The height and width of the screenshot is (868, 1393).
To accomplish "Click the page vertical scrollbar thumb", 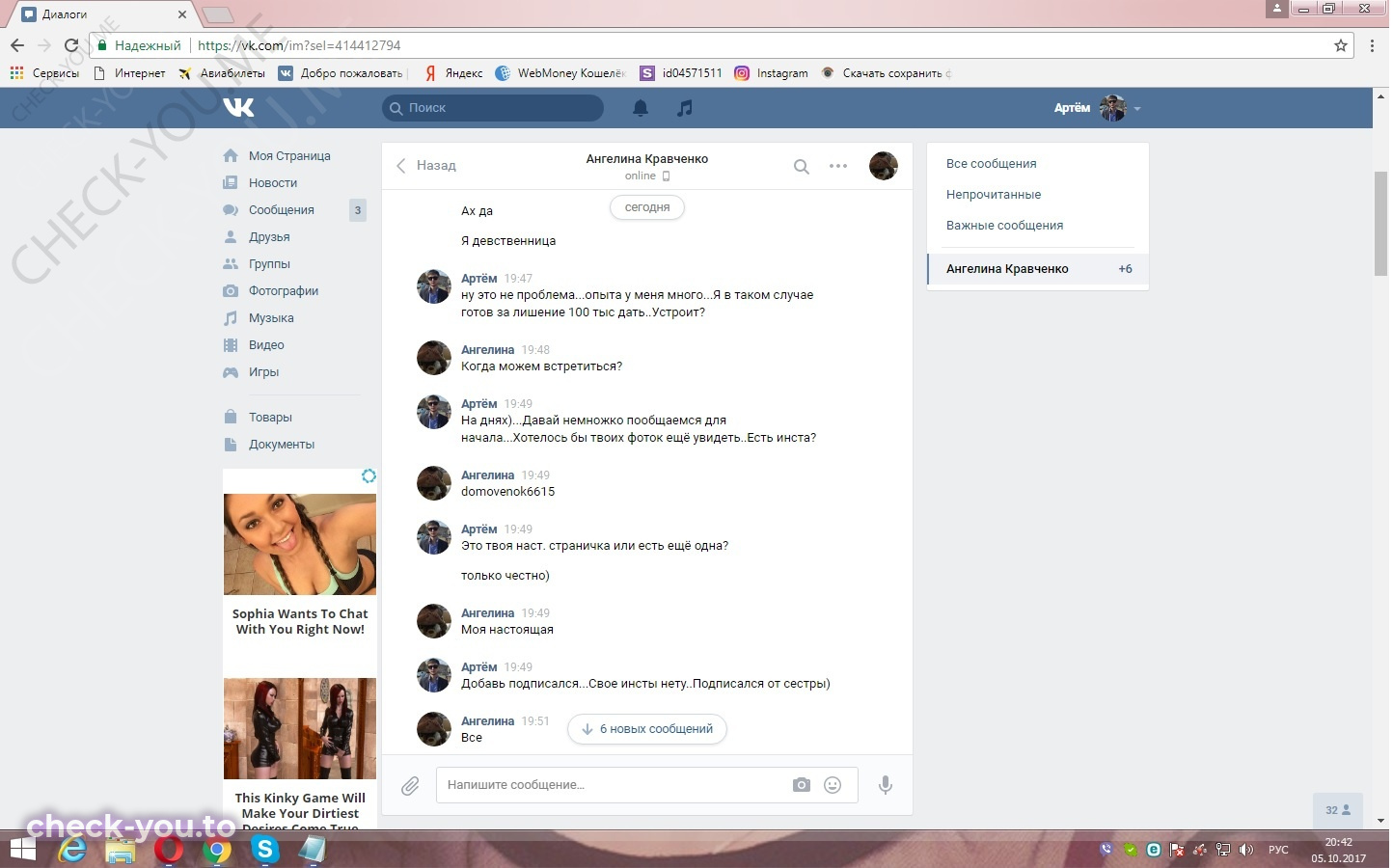I will (x=1380, y=224).
